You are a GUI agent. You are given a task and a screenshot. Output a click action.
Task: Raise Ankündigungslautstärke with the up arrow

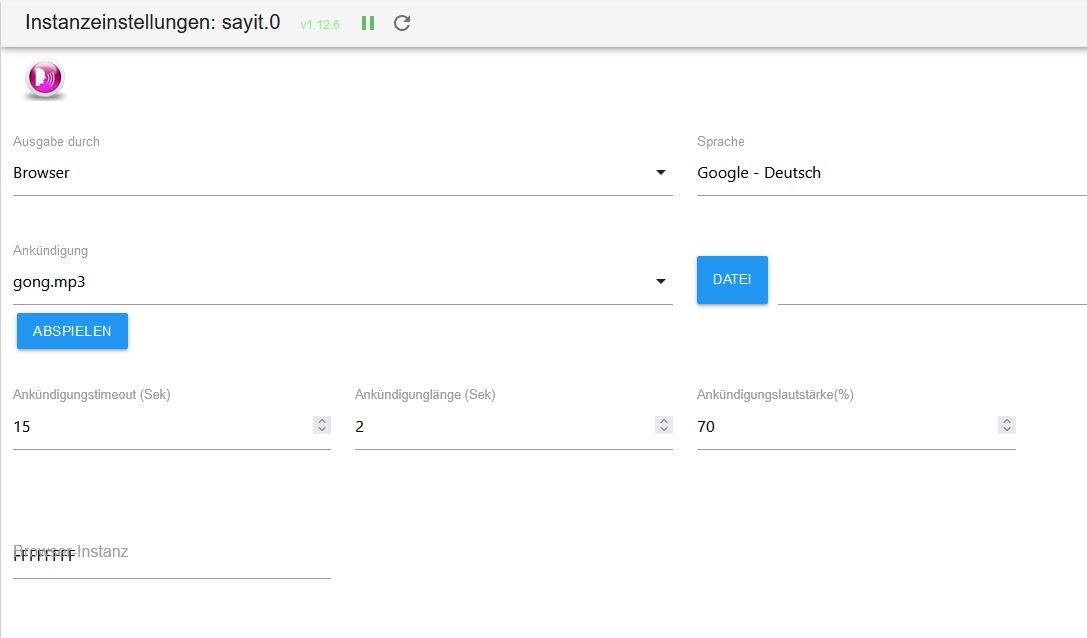1007,421
